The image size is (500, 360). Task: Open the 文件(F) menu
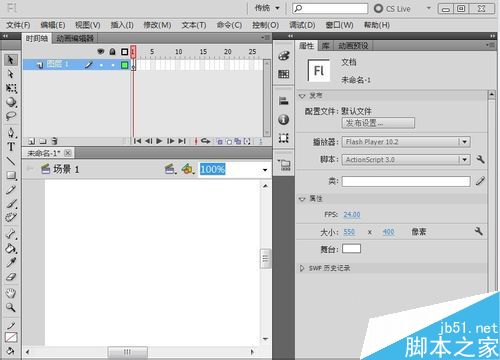click(18, 25)
